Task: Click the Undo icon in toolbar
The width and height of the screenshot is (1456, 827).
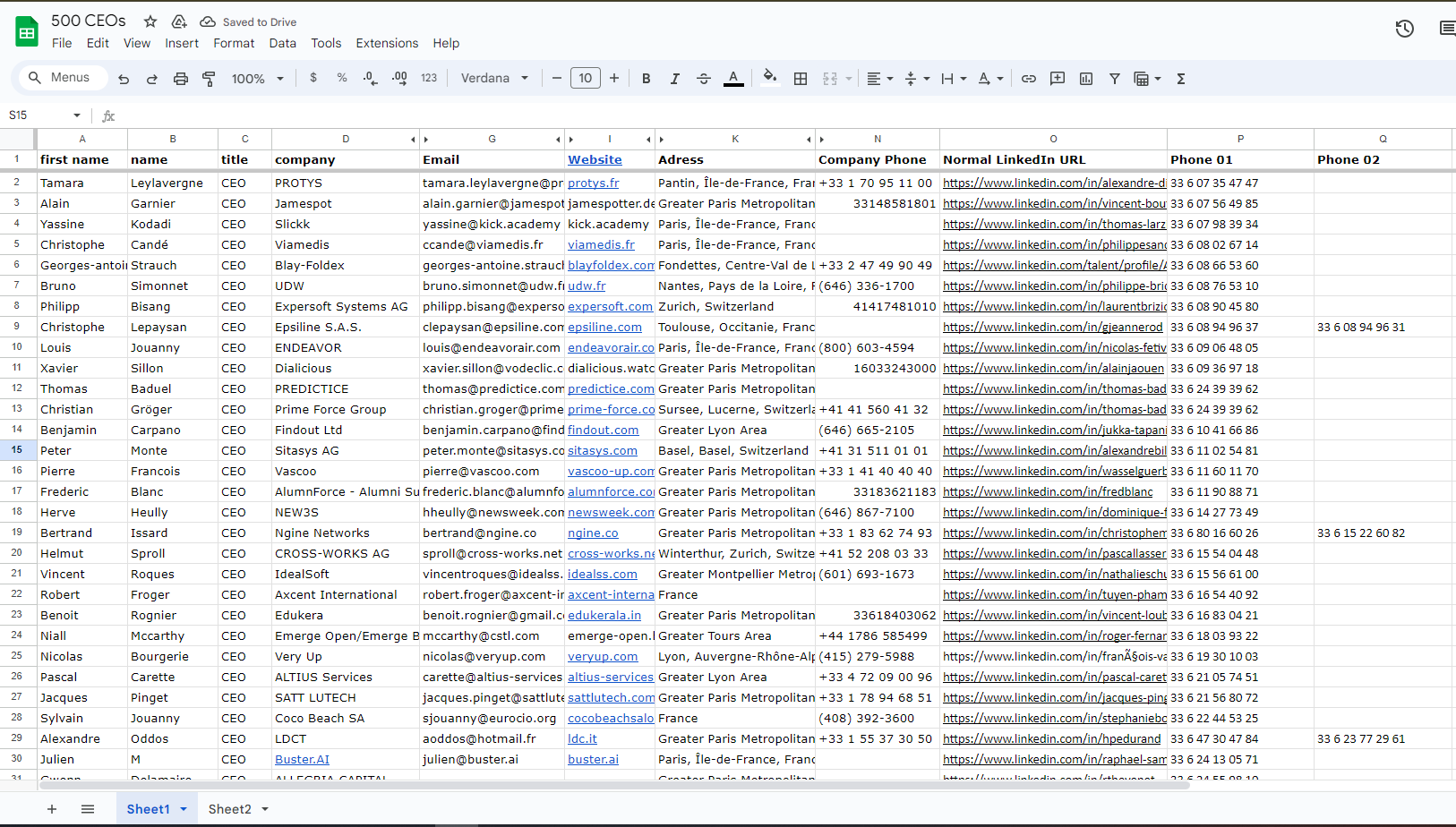Action: 124,79
